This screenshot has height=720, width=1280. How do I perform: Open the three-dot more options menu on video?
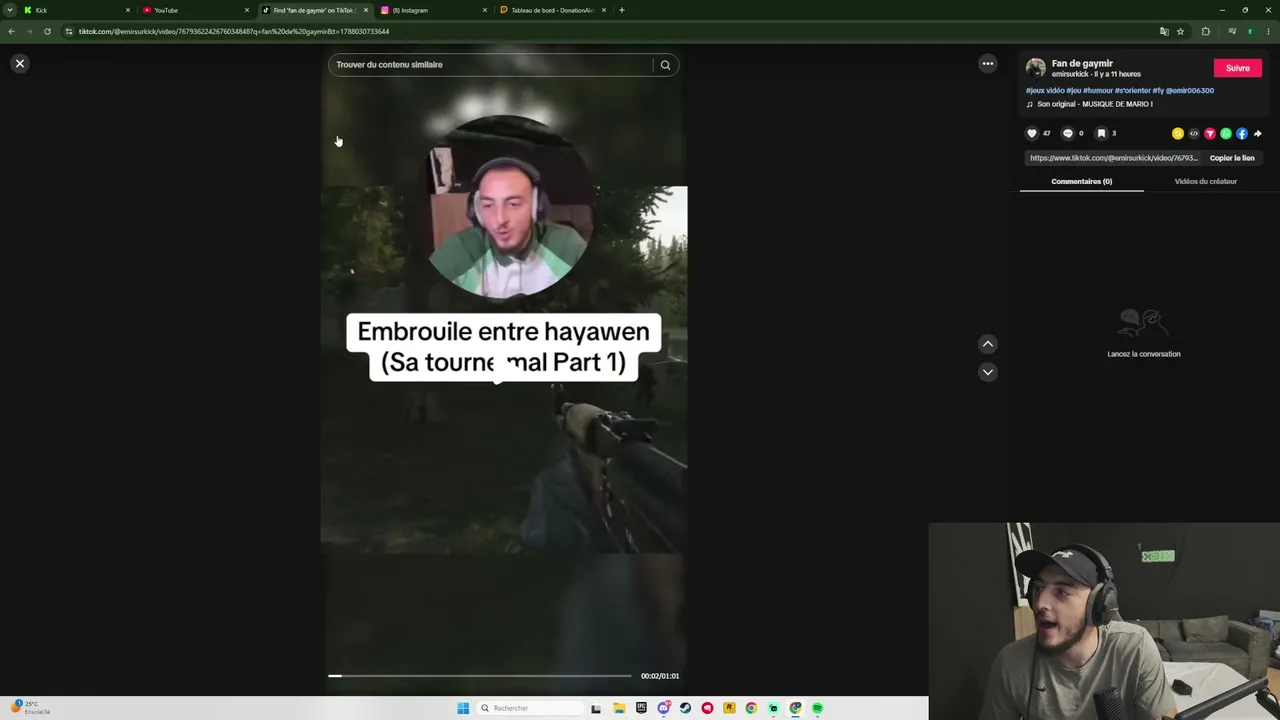988,64
